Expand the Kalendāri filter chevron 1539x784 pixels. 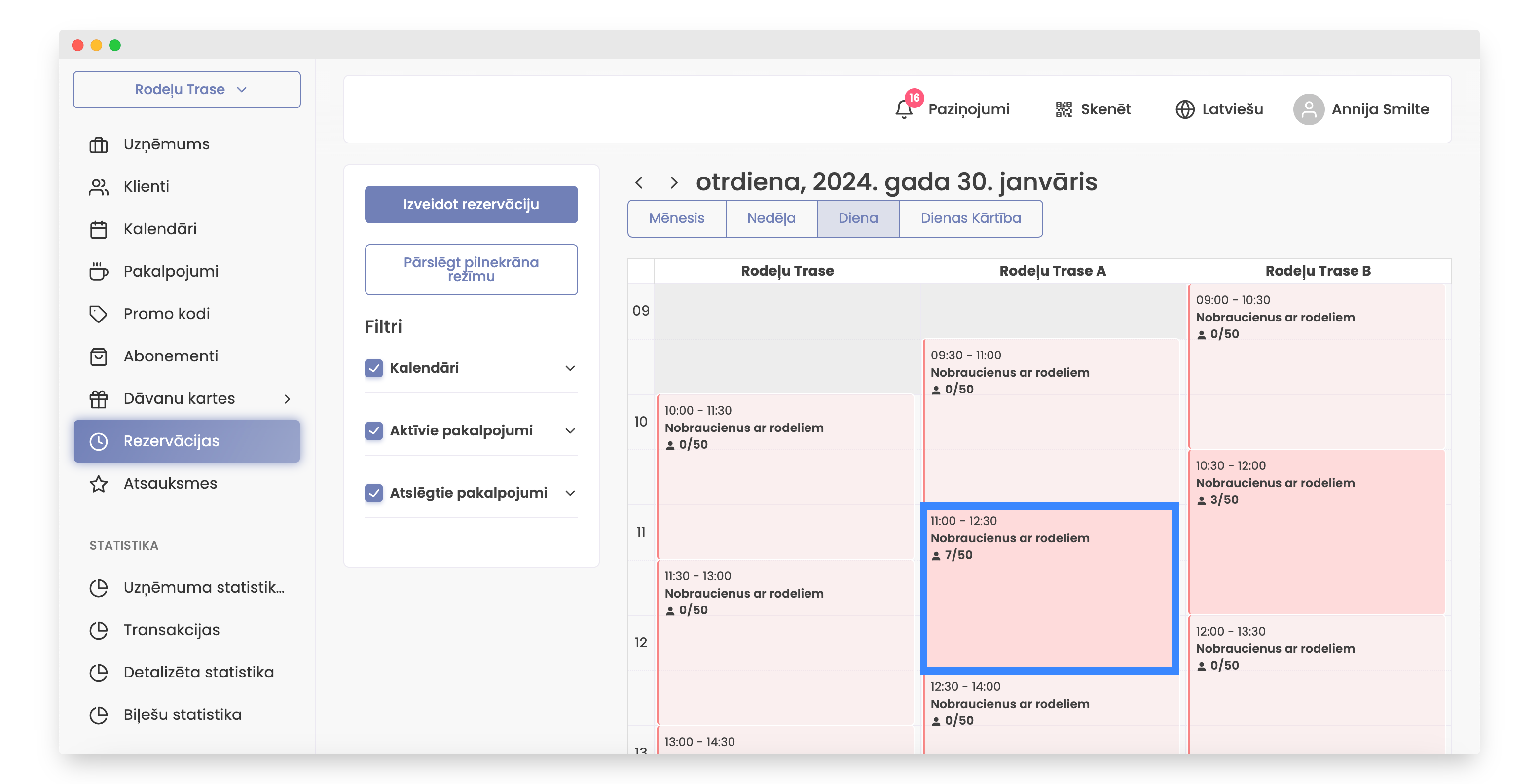tap(570, 368)
